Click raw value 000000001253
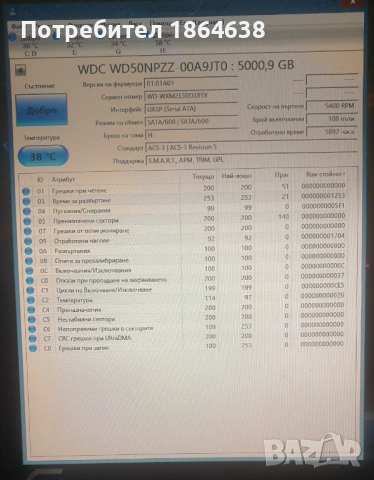374x480 pixels. point(323,196)
